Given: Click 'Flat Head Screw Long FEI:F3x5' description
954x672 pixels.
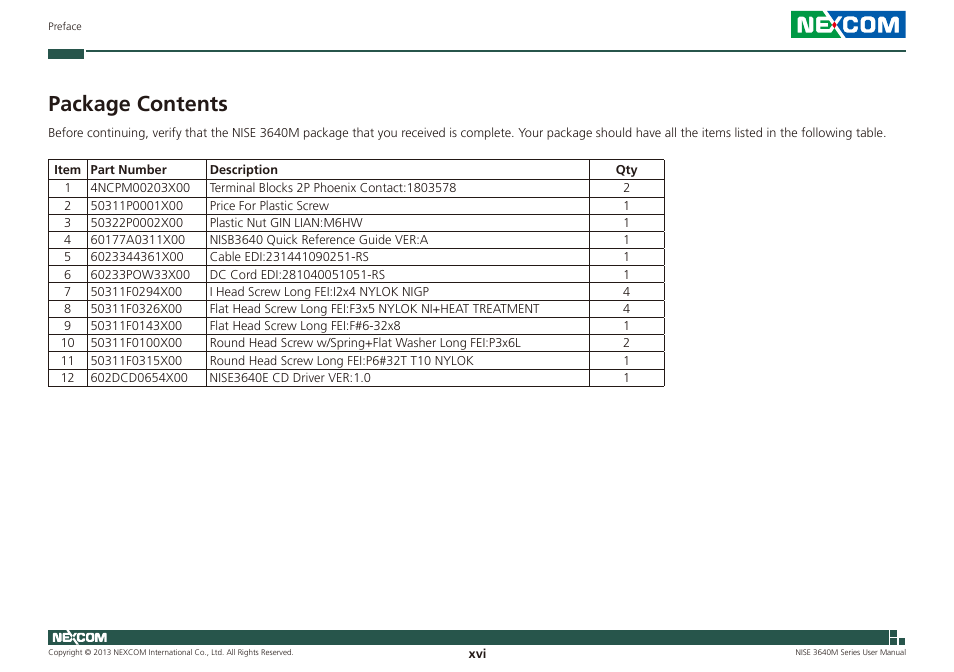Looking at the screenshot, I should point(374,308).
